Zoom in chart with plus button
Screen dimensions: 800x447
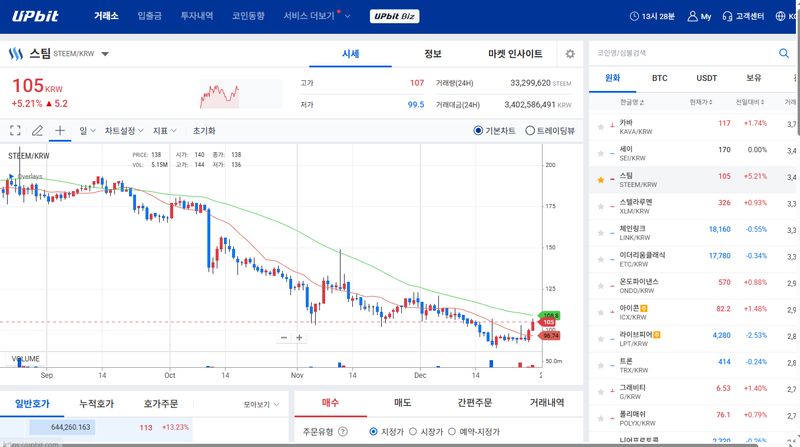[299, 337]
